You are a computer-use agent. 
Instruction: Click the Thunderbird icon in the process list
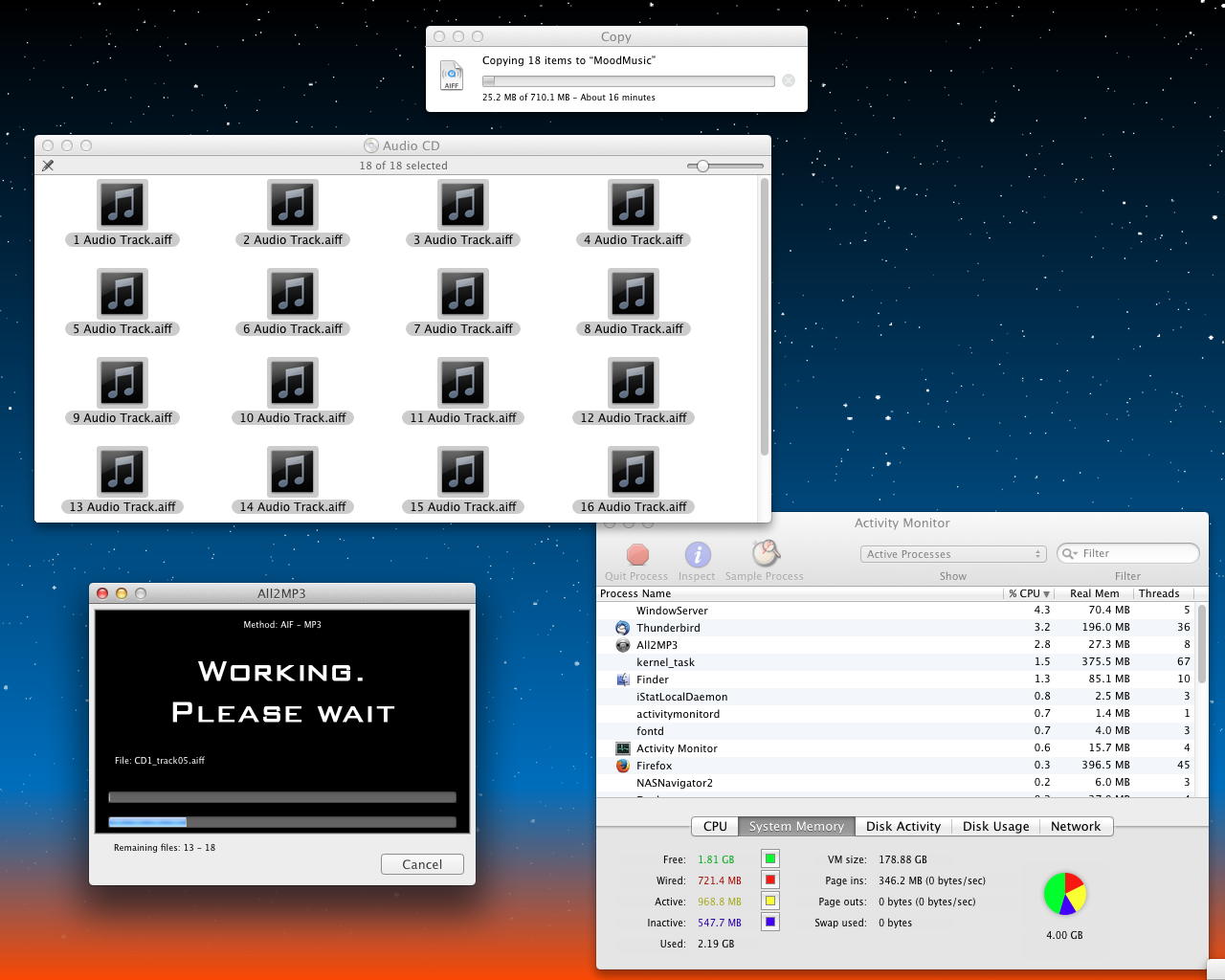(622, 628)
